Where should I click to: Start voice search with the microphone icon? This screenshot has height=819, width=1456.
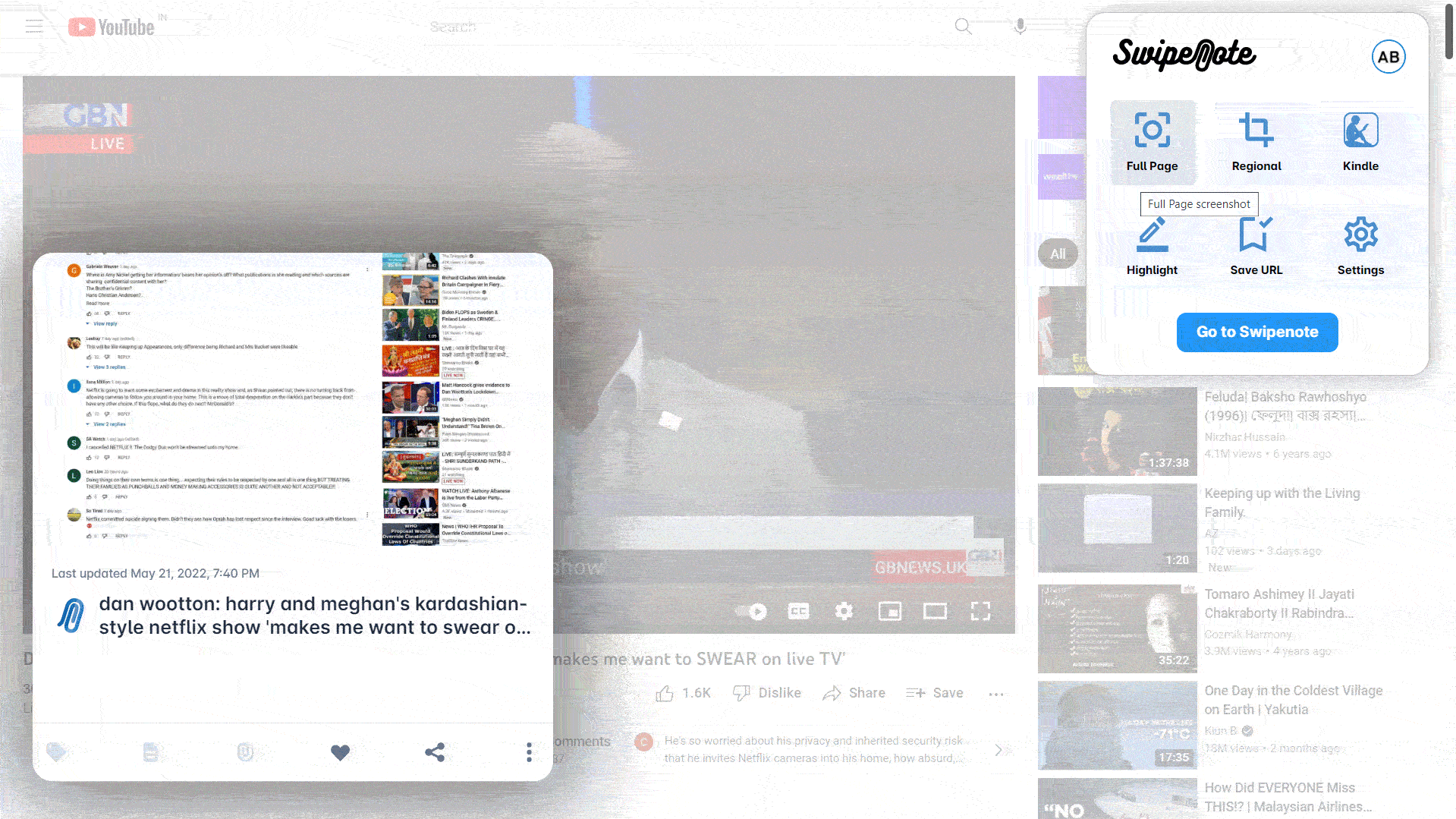pyautogui.click(x=1020, y=27)
